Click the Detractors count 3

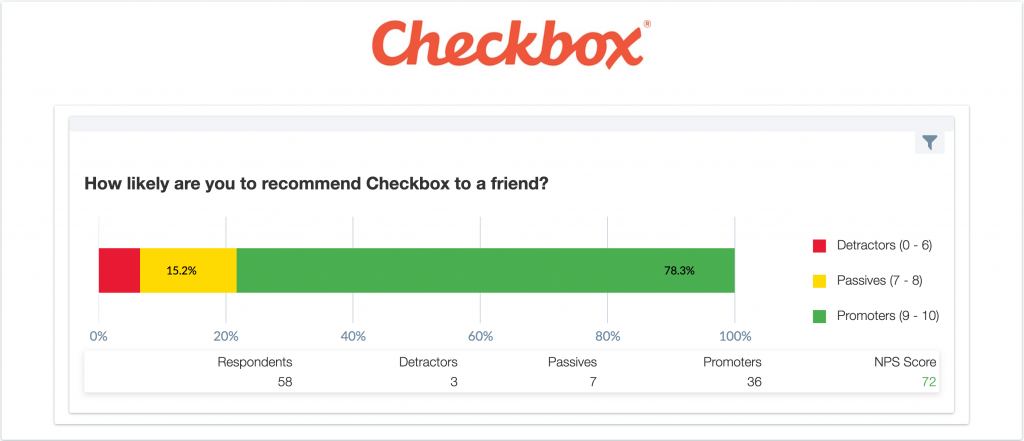tap(453, 382)
